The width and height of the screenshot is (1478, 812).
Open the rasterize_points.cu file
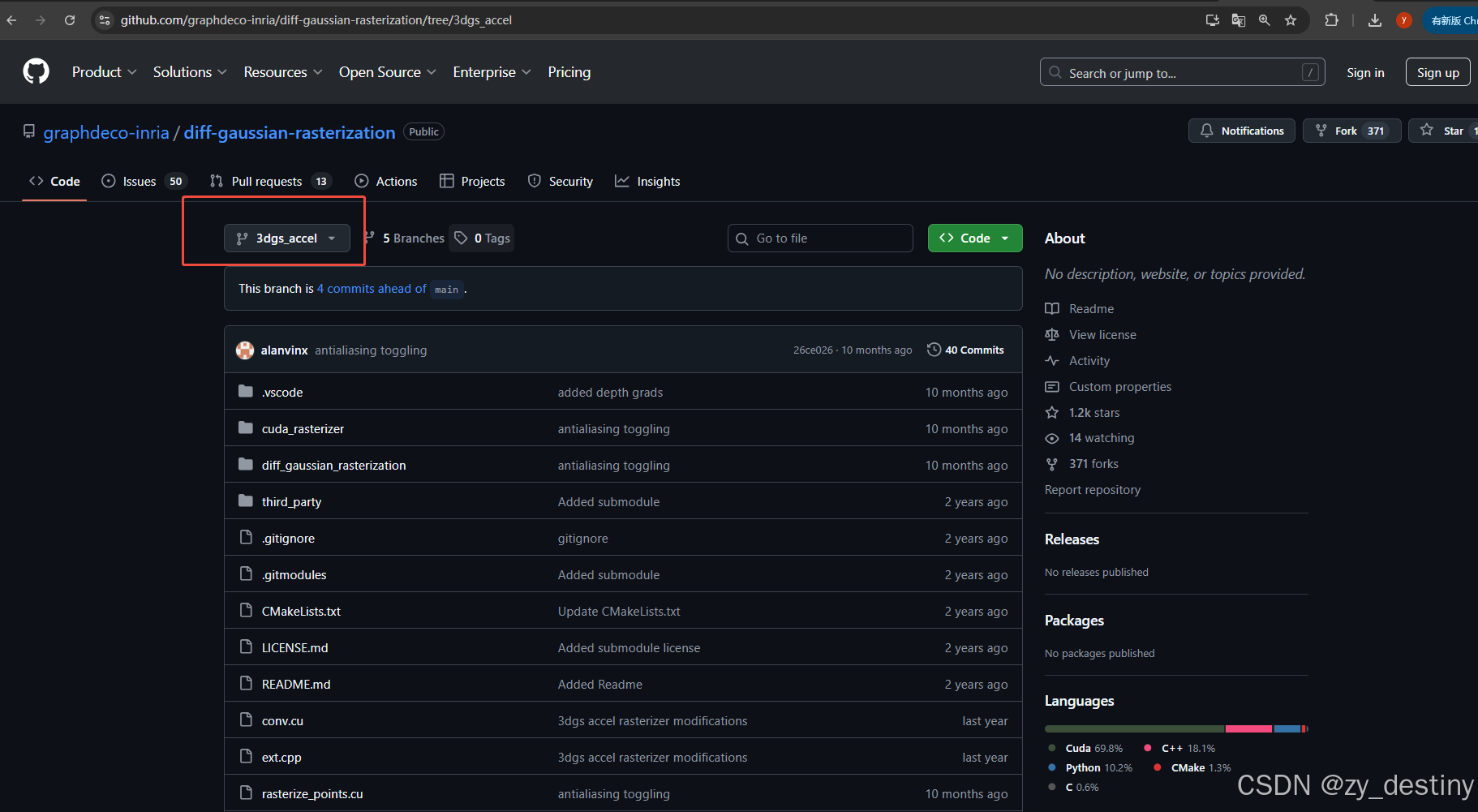[x=312, y=793]
